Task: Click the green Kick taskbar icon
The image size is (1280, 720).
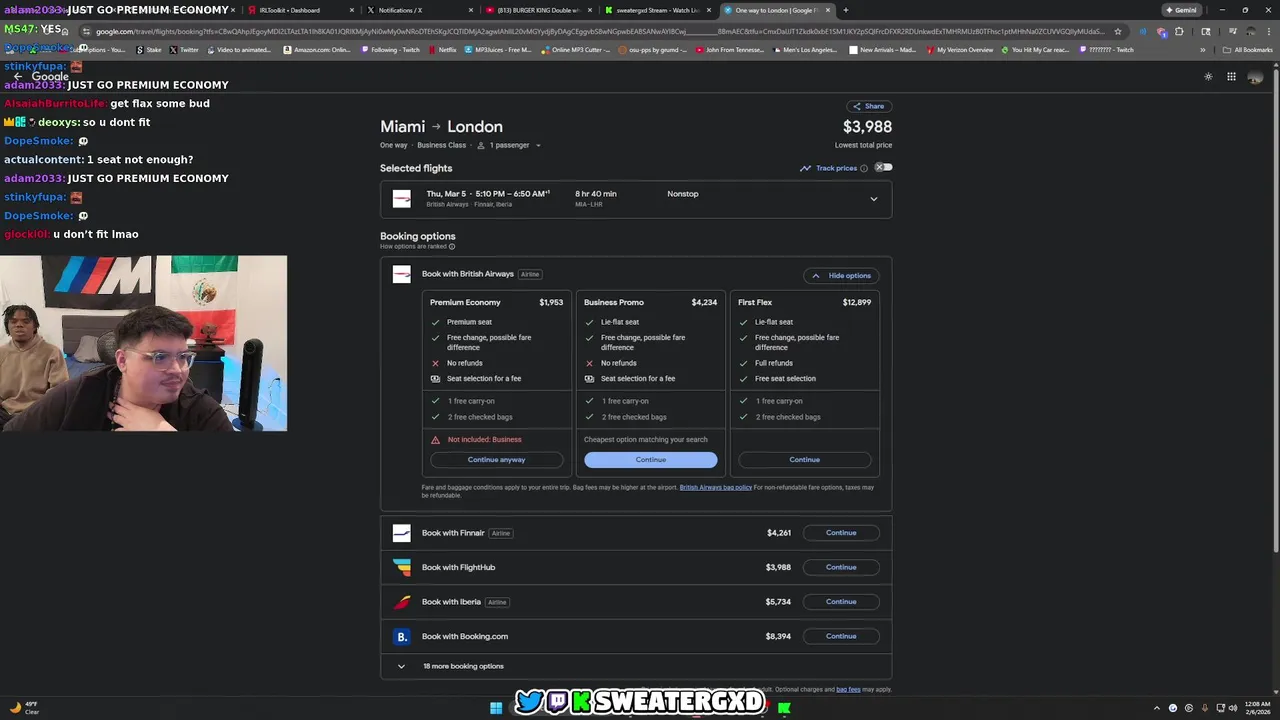Action: pos(784,708)
